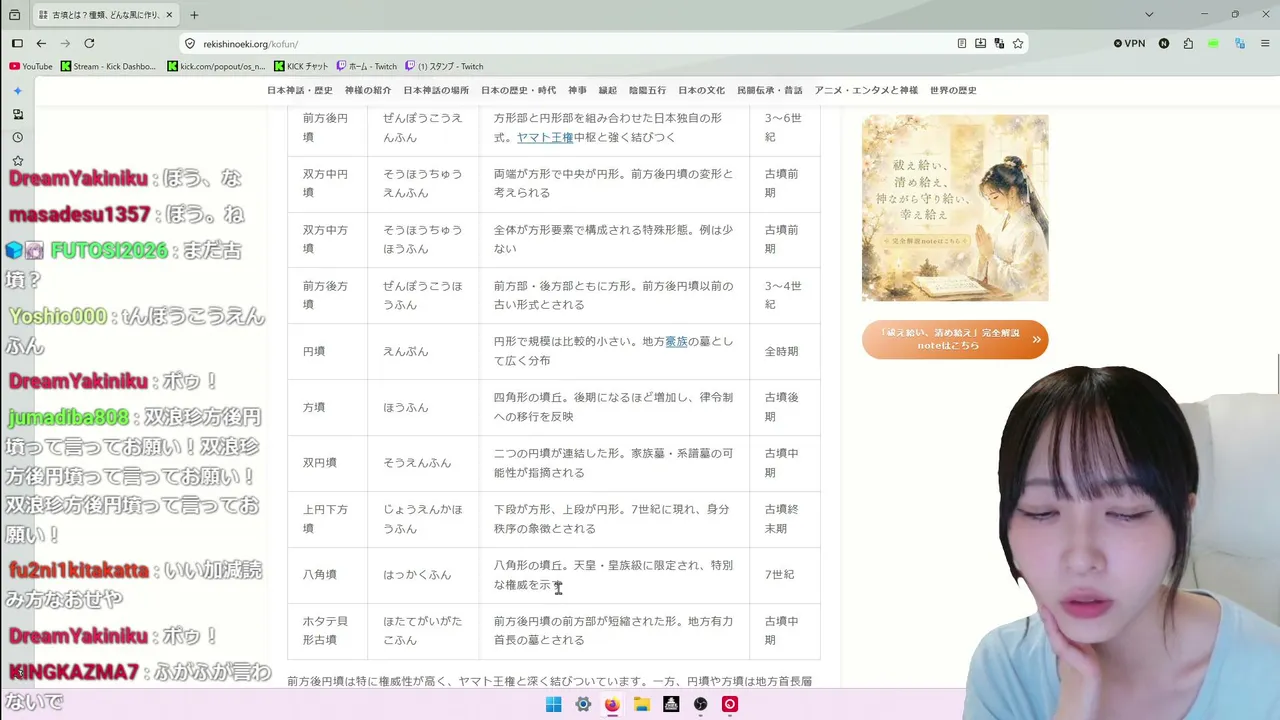Screen dimensions: 1280x720
Task: Open the VPN button
Action: [x=1129, y=43]
